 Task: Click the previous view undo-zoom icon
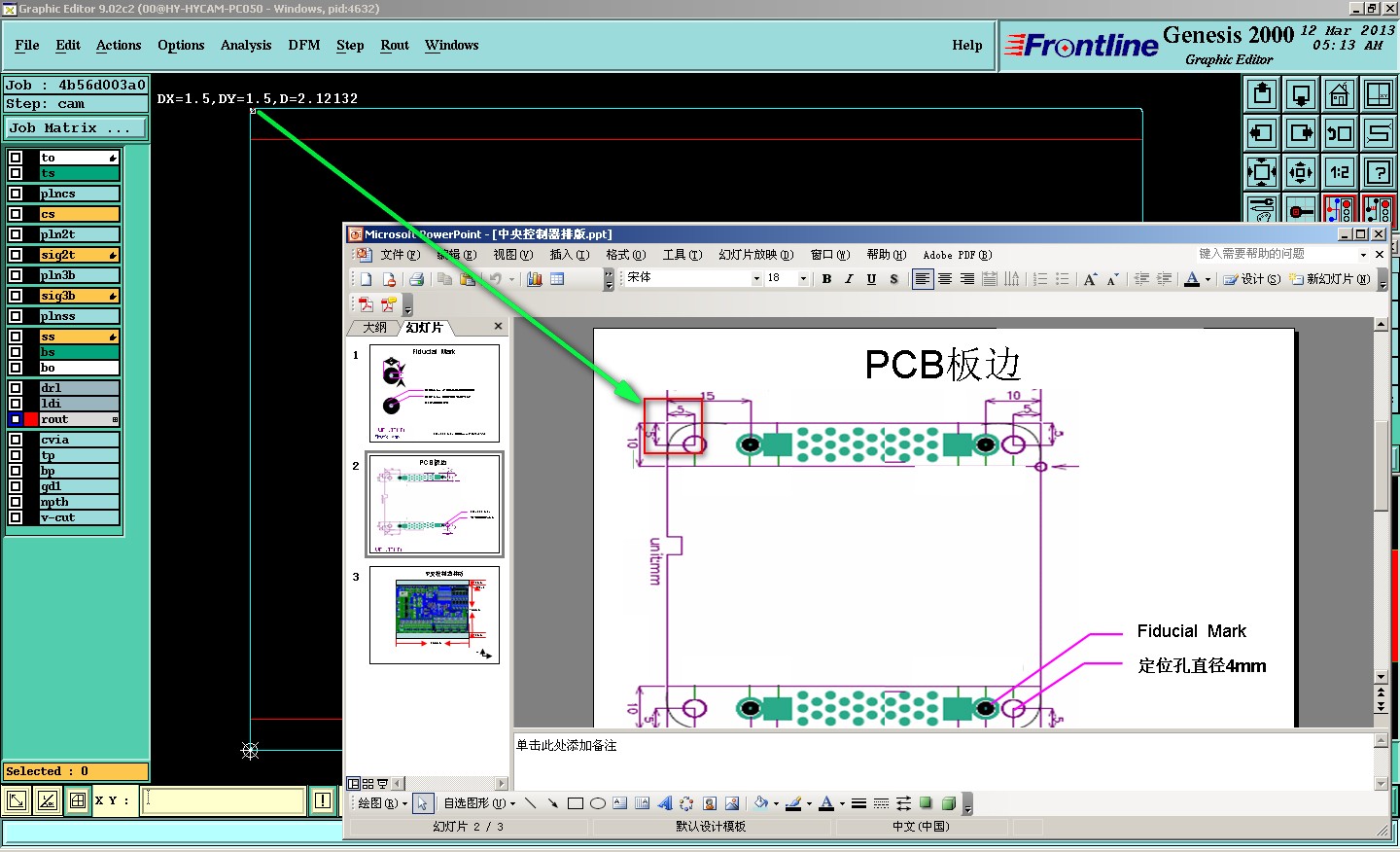click(1340, 133)
